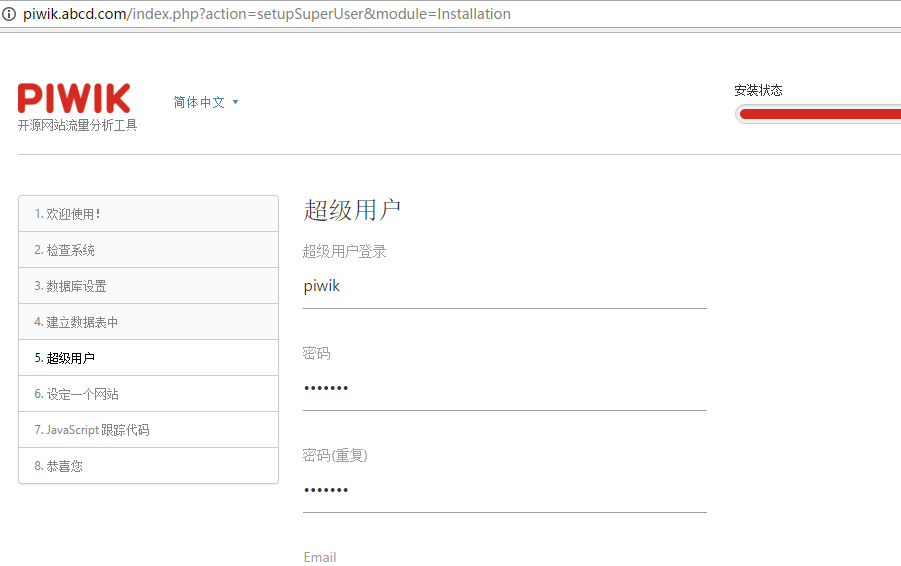Click the language dropdown arrow
This screenshot has height=566, width=901.
(x=235, y=102)
